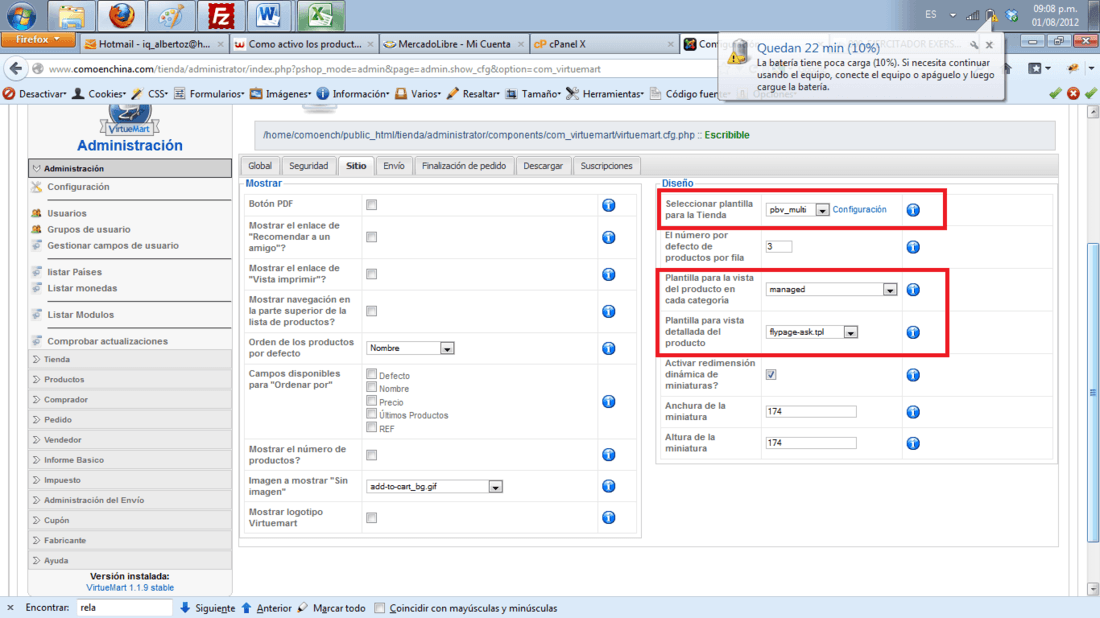Expand the Productos sidebar section

click(x=130, y=379)
